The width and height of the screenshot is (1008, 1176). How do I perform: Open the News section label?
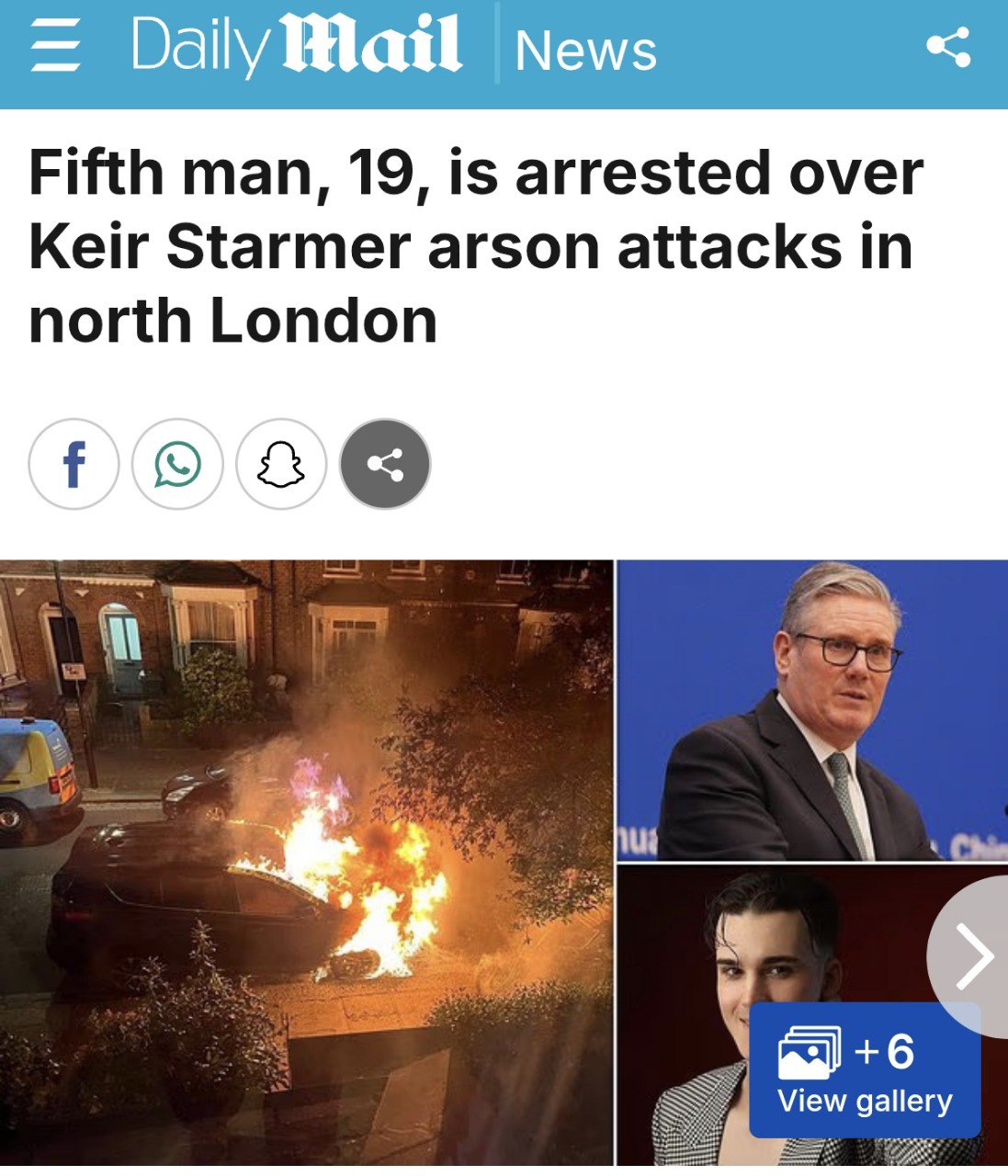[x=586, y=50]
